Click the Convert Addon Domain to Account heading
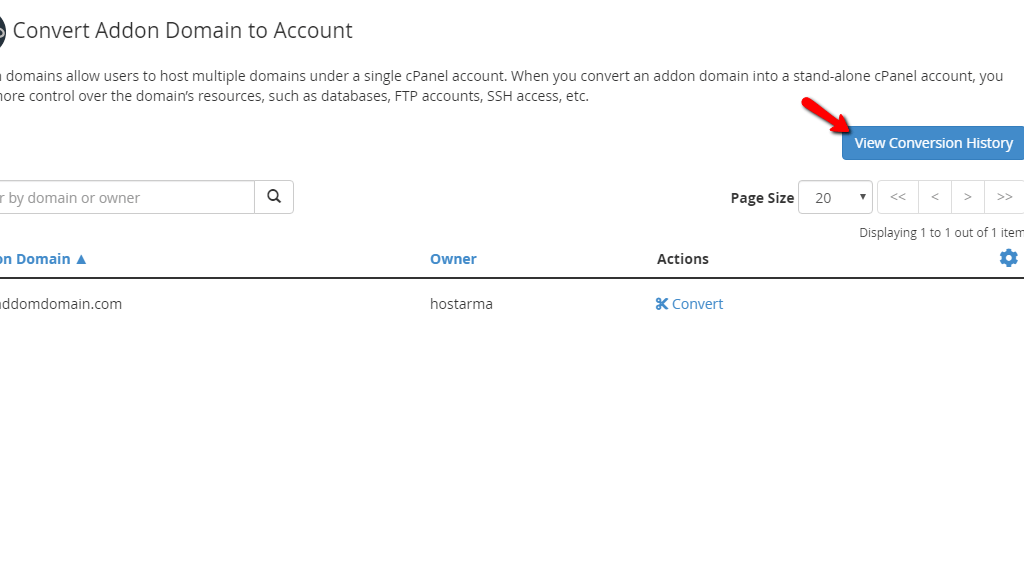Viewport: 1024px width, 576px height. pos(182,31)
